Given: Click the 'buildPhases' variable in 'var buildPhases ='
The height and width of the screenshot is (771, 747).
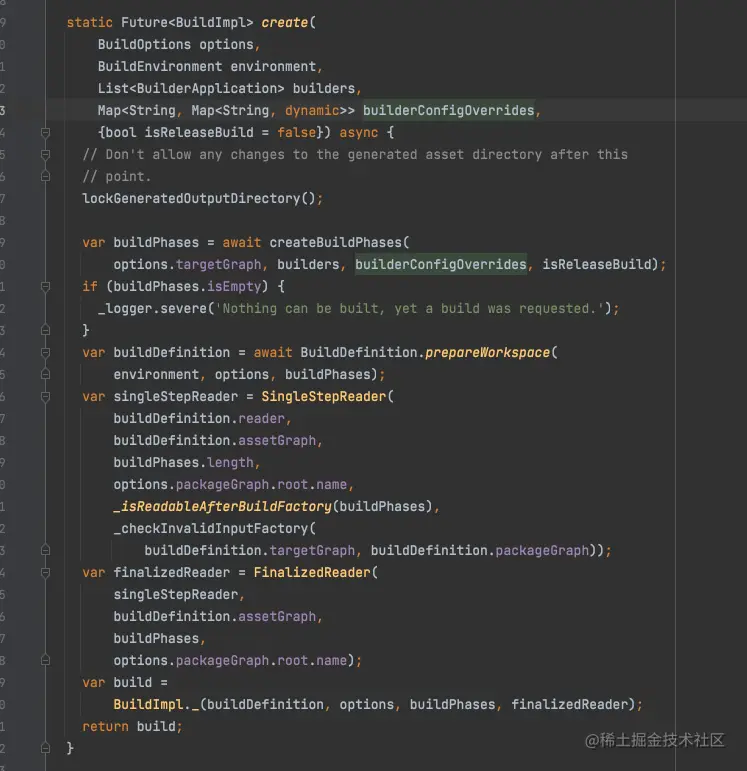Looking at the screenshot, I should tap(156, 242).
